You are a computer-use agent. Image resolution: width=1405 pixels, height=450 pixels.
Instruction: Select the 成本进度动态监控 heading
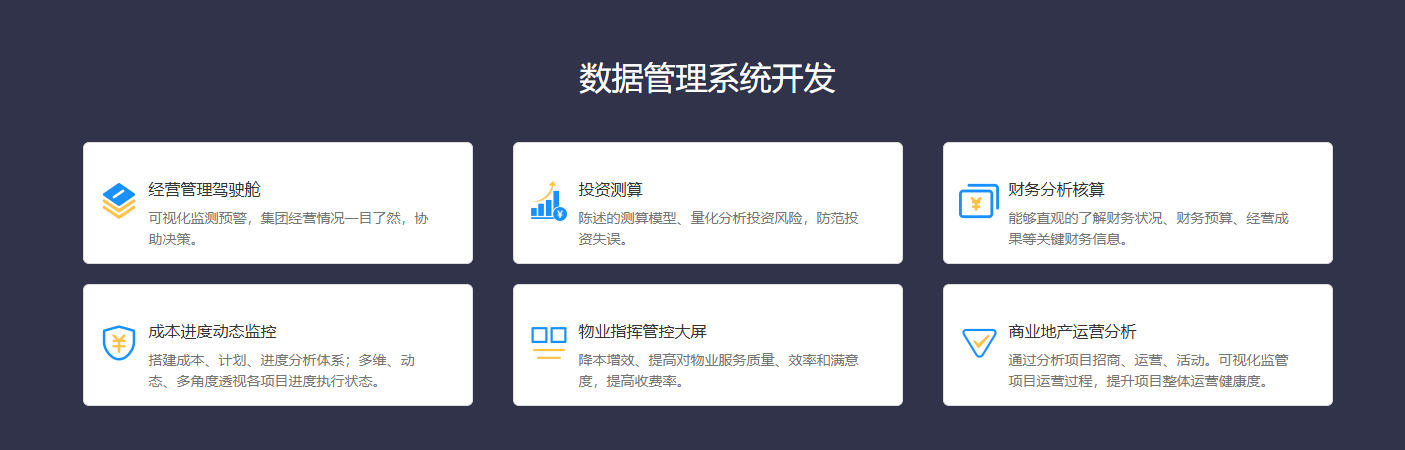(x=212, y=332)
